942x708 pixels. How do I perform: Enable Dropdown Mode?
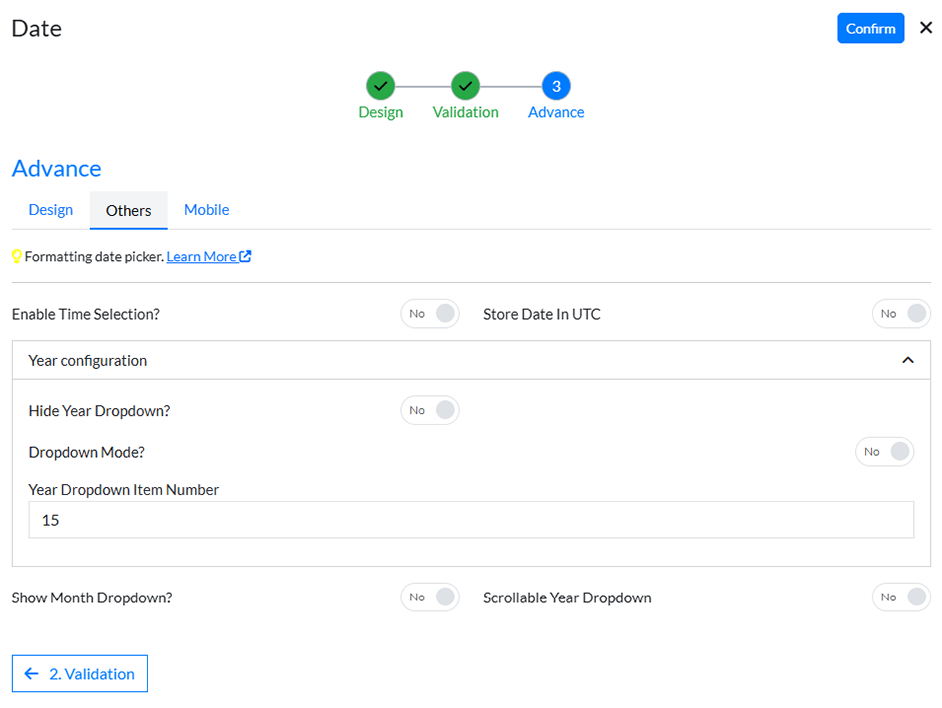point(885,451)
